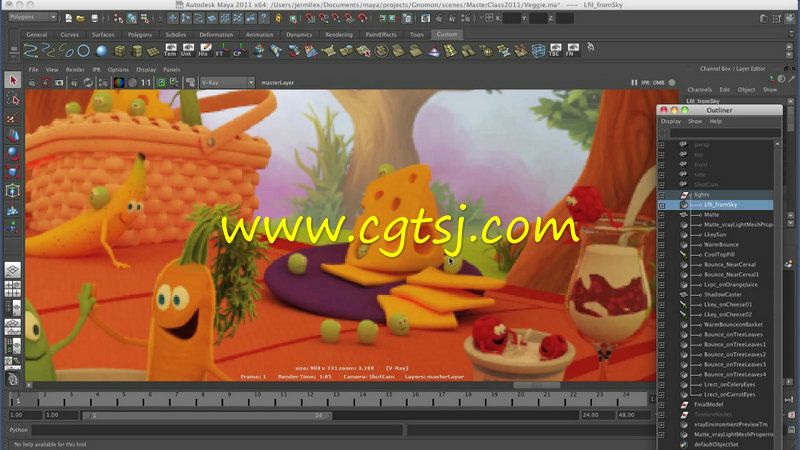Switch to the Rendering shelf tab
The width and height of the screenshot is (800, 450).
(x=339, y=35)
